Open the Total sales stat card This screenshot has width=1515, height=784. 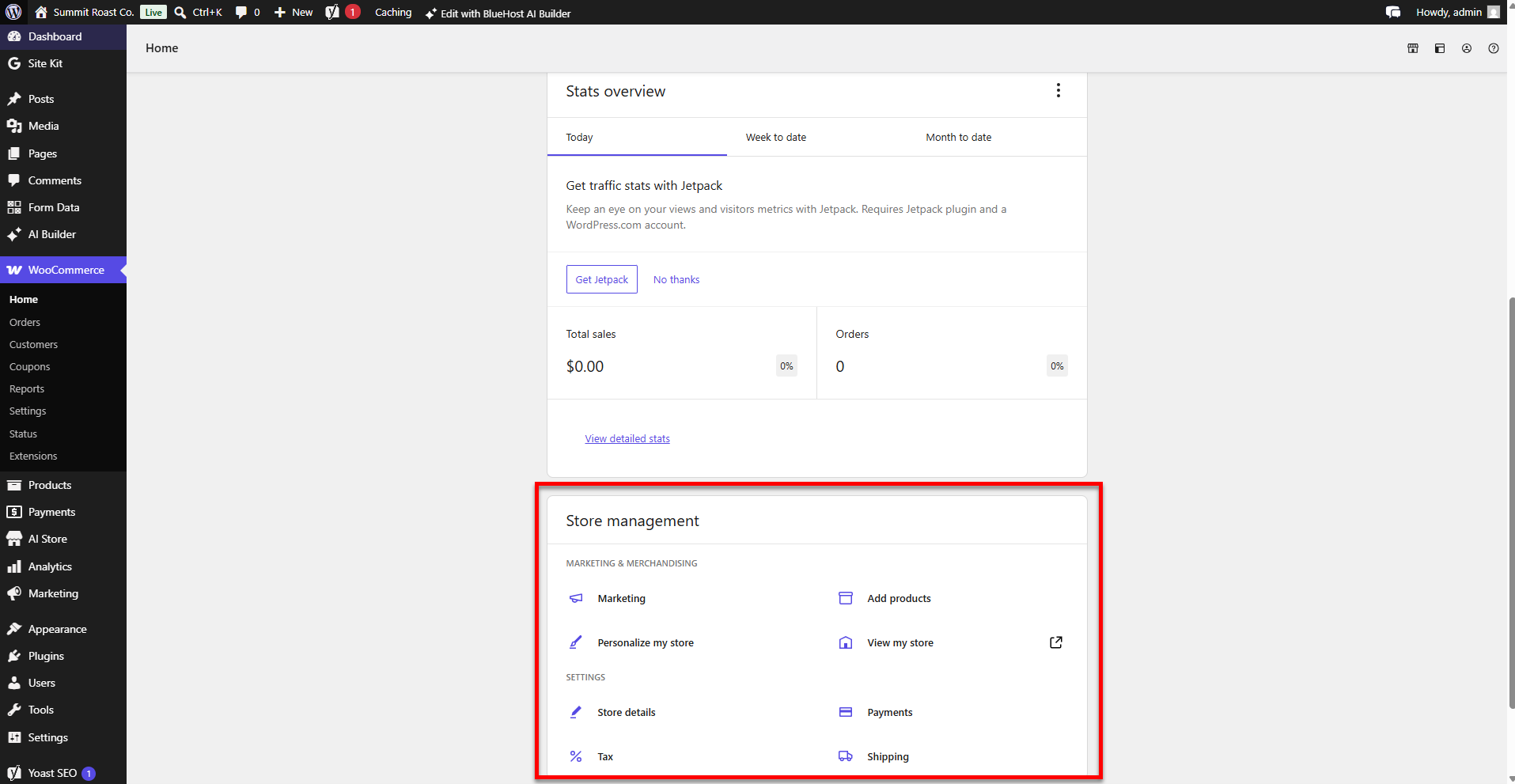[682, 353]
